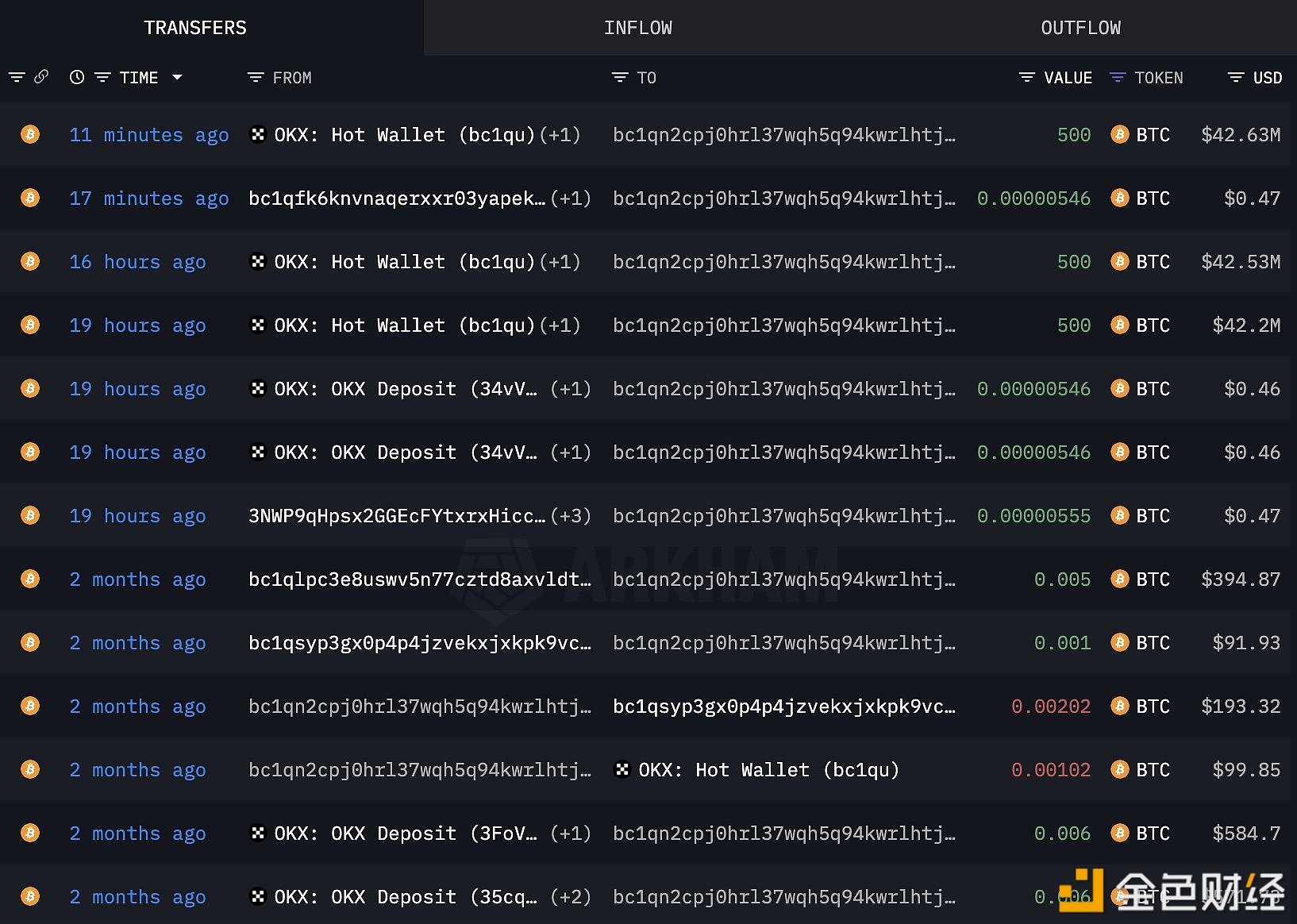Expand the TIME sort dropdown arrow
This screenshot has height=924, width=1297.
click(x=177, y=78)
